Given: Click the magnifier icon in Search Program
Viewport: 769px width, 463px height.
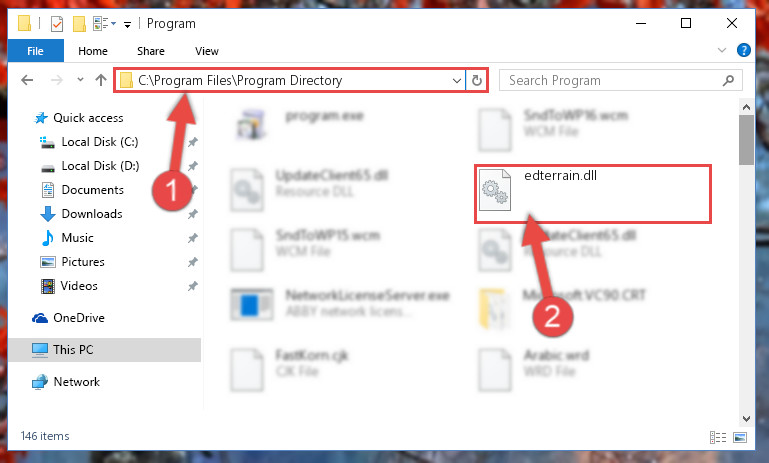Looking at the screenshot, I should pyautogui.click(x=728, y=80).
